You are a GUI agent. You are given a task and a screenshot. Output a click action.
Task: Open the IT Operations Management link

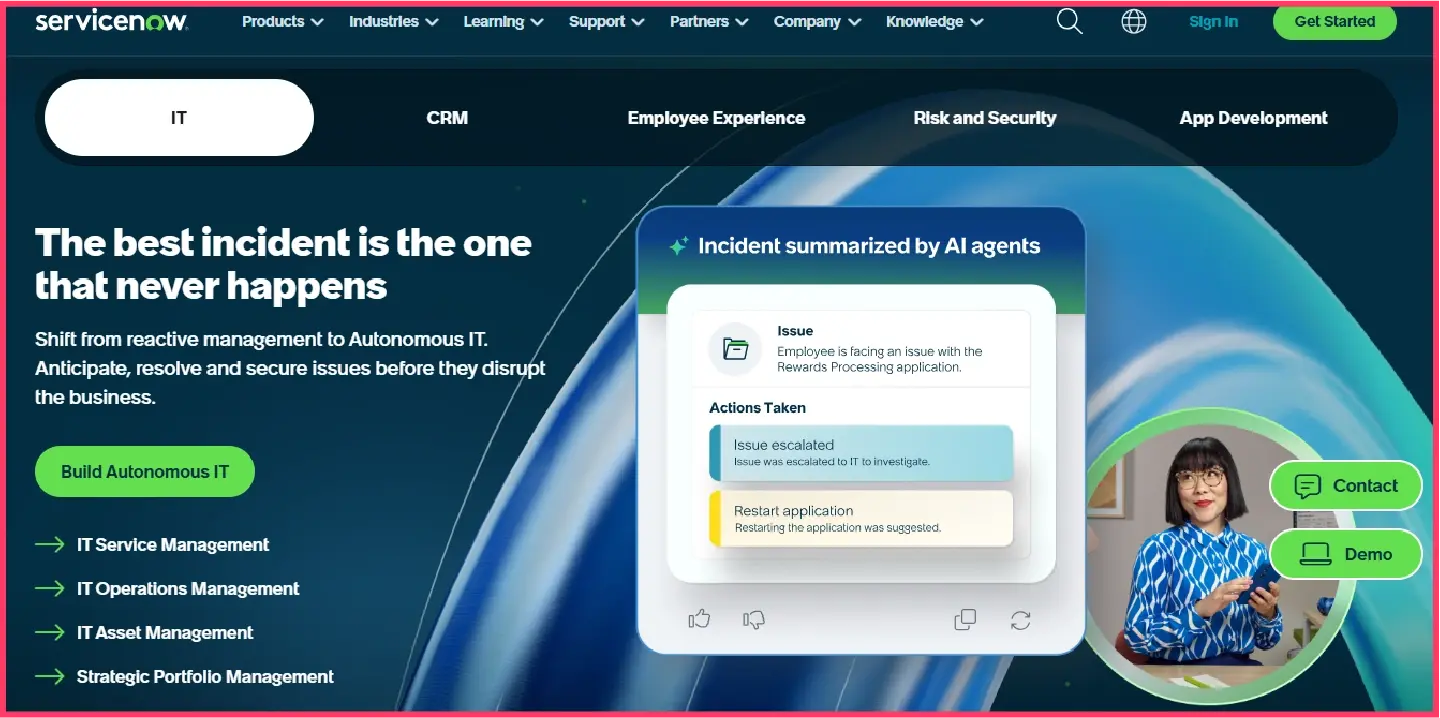(x=188, y=589)
